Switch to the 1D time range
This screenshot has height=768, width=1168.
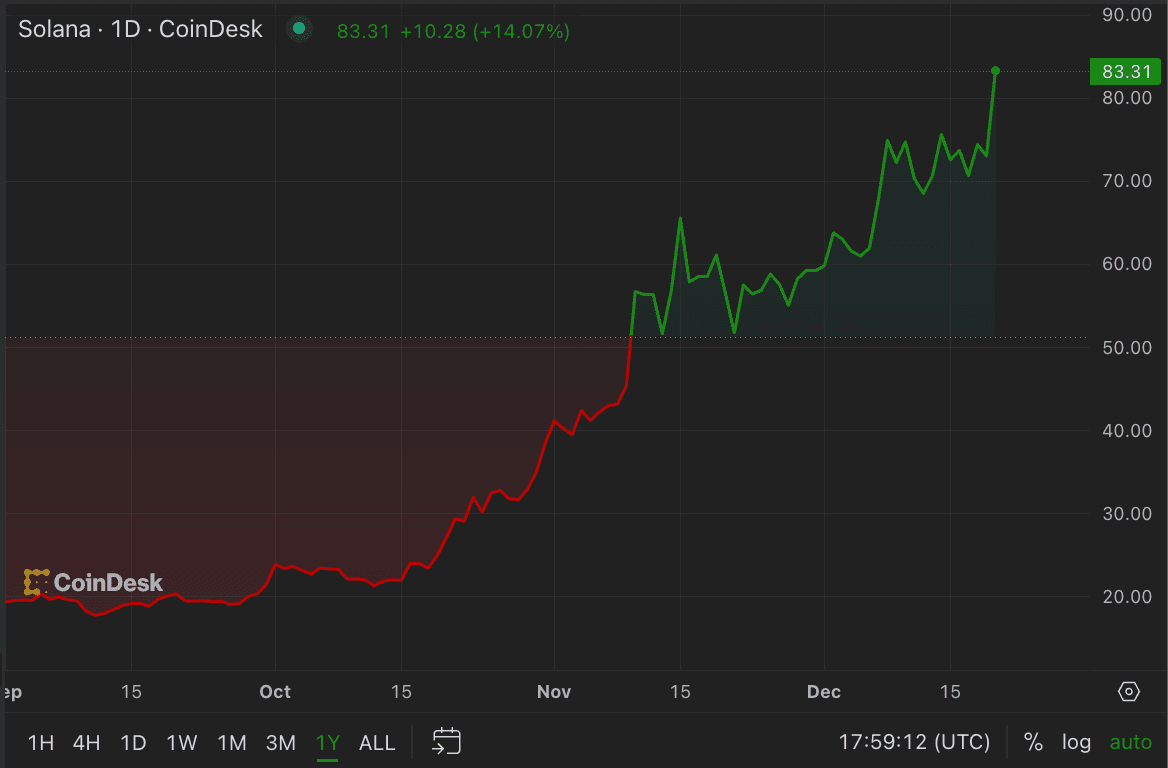pos(133,743)
